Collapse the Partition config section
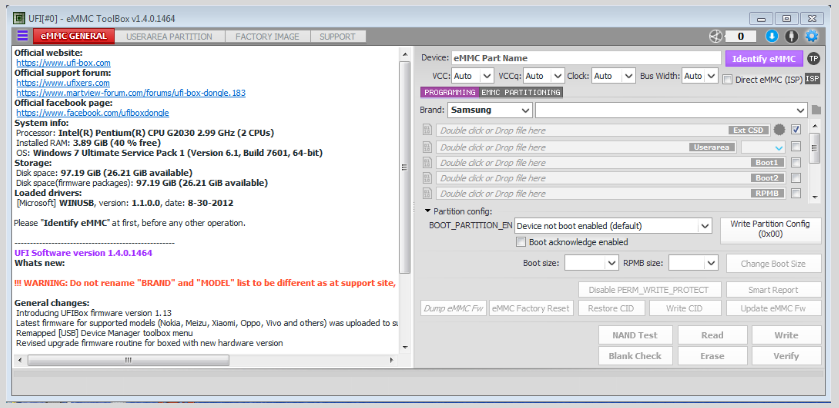 point(428,211)
